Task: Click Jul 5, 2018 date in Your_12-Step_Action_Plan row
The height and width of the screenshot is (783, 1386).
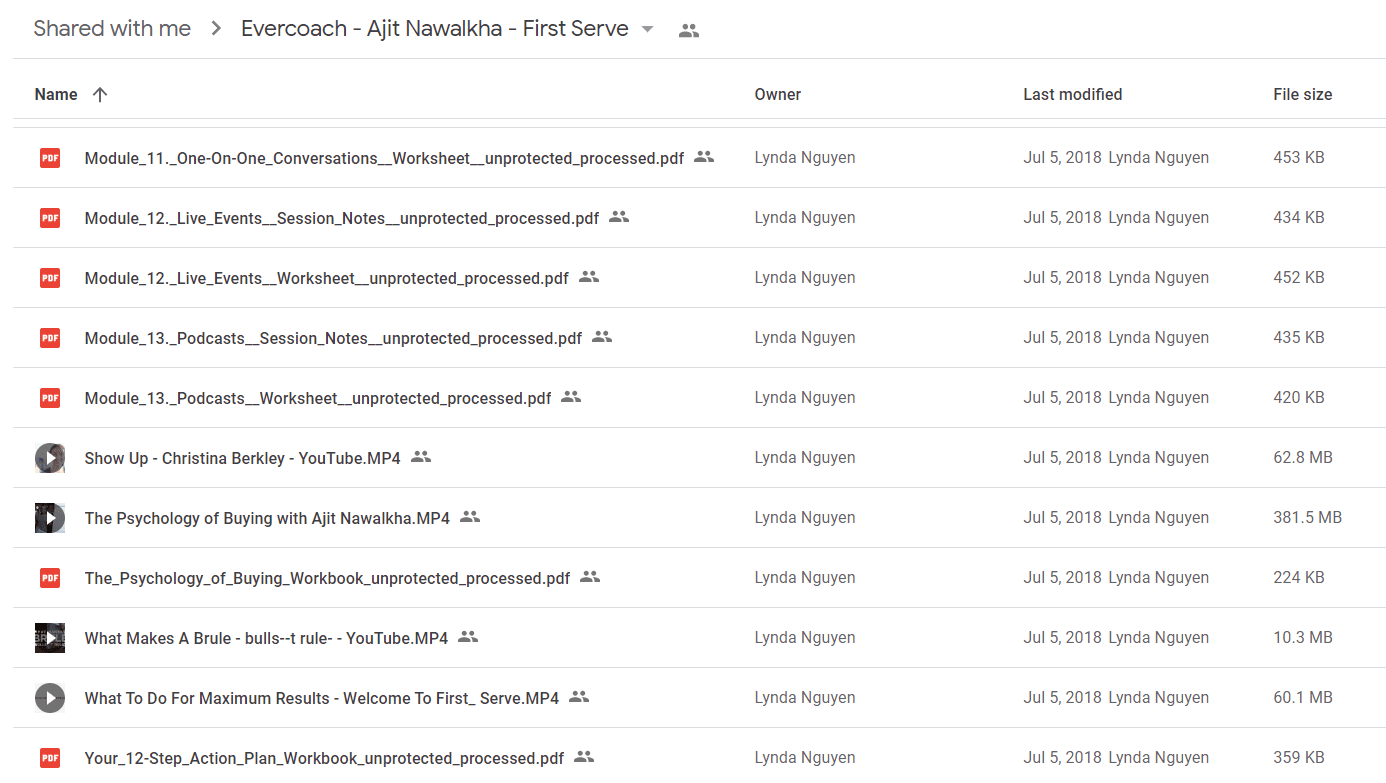Action: pyautogui.click(x=1062, y=757)
